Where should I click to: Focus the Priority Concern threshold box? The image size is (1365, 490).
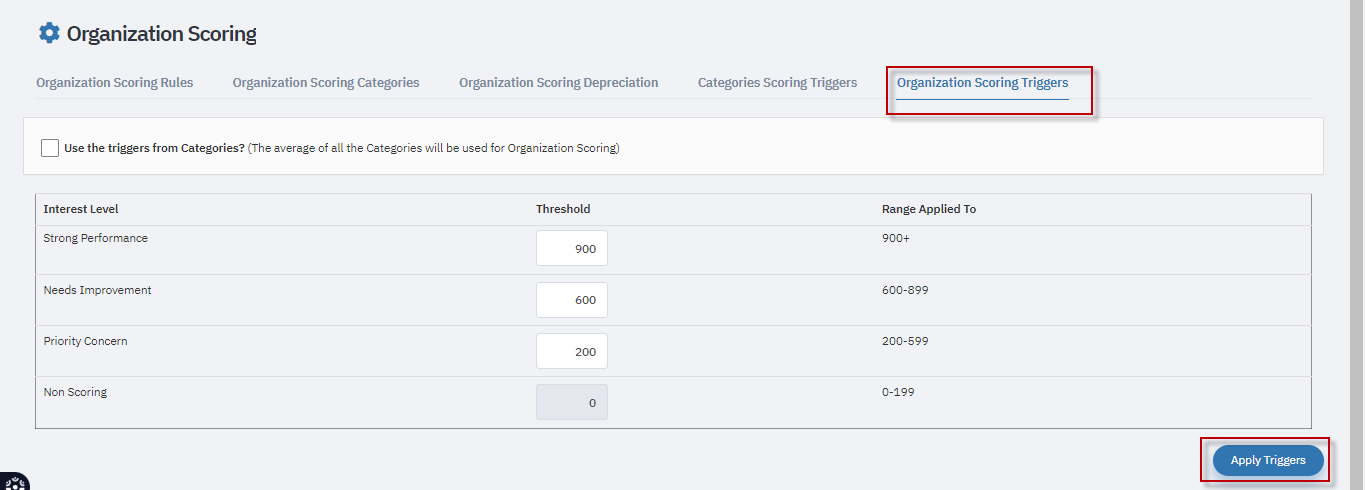tap(572, 351)
